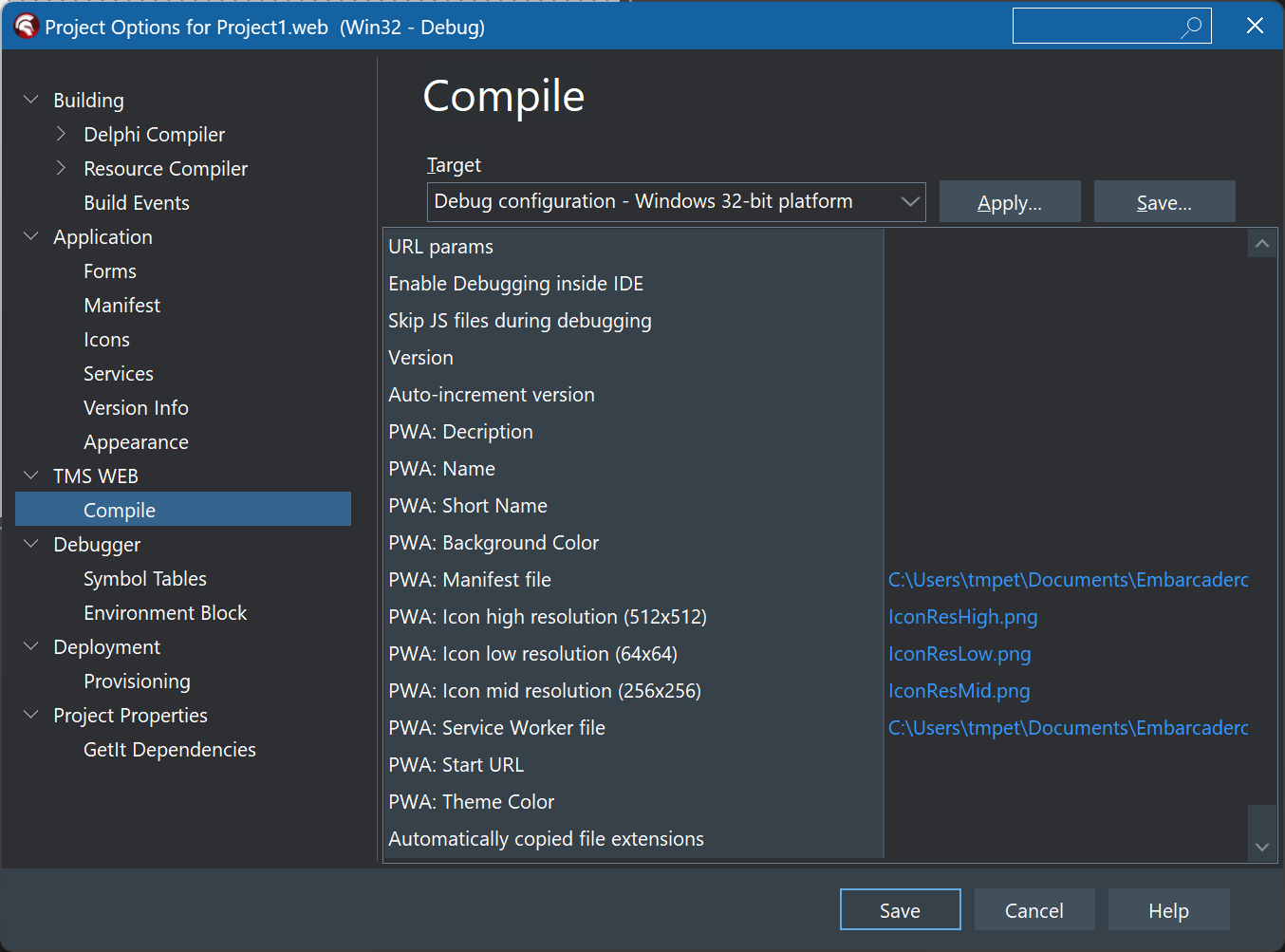Collapse the Debugger section chevron

coord(31,544)
